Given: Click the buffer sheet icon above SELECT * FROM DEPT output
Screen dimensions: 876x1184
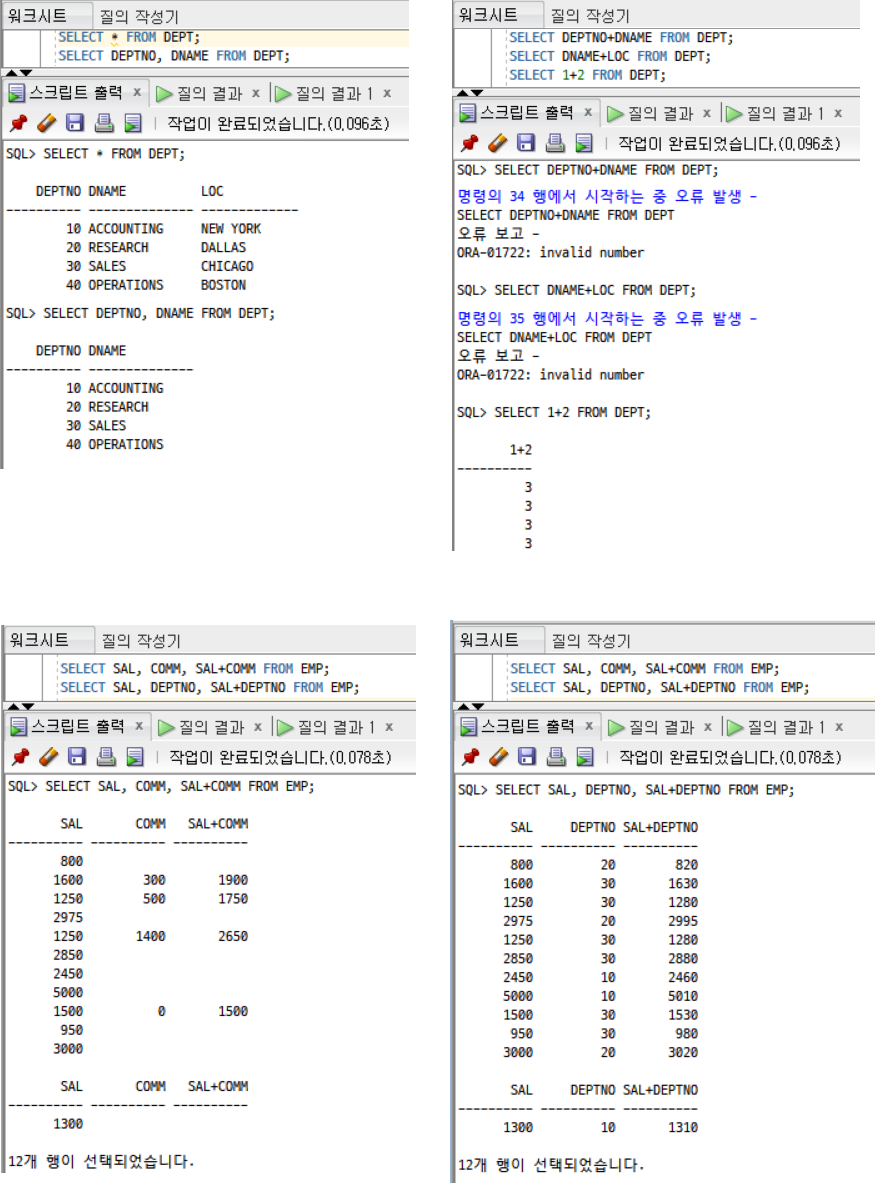Looking at the screenshot, I should (133, 123).
